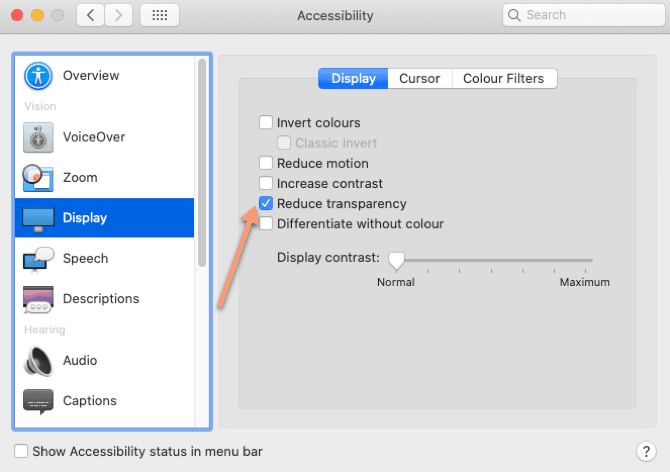Switch to the Cursor tab

pyautogui.click(x=419, y=79)
